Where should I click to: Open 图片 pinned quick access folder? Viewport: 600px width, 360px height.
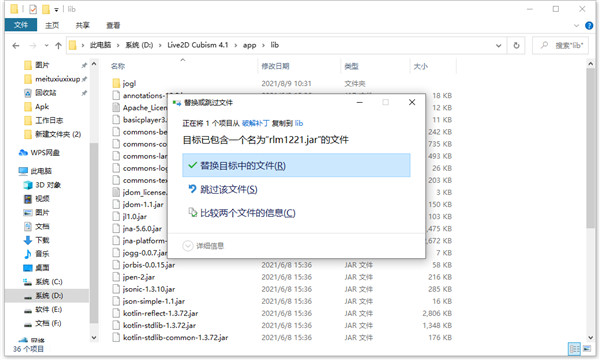click(42, 65)
